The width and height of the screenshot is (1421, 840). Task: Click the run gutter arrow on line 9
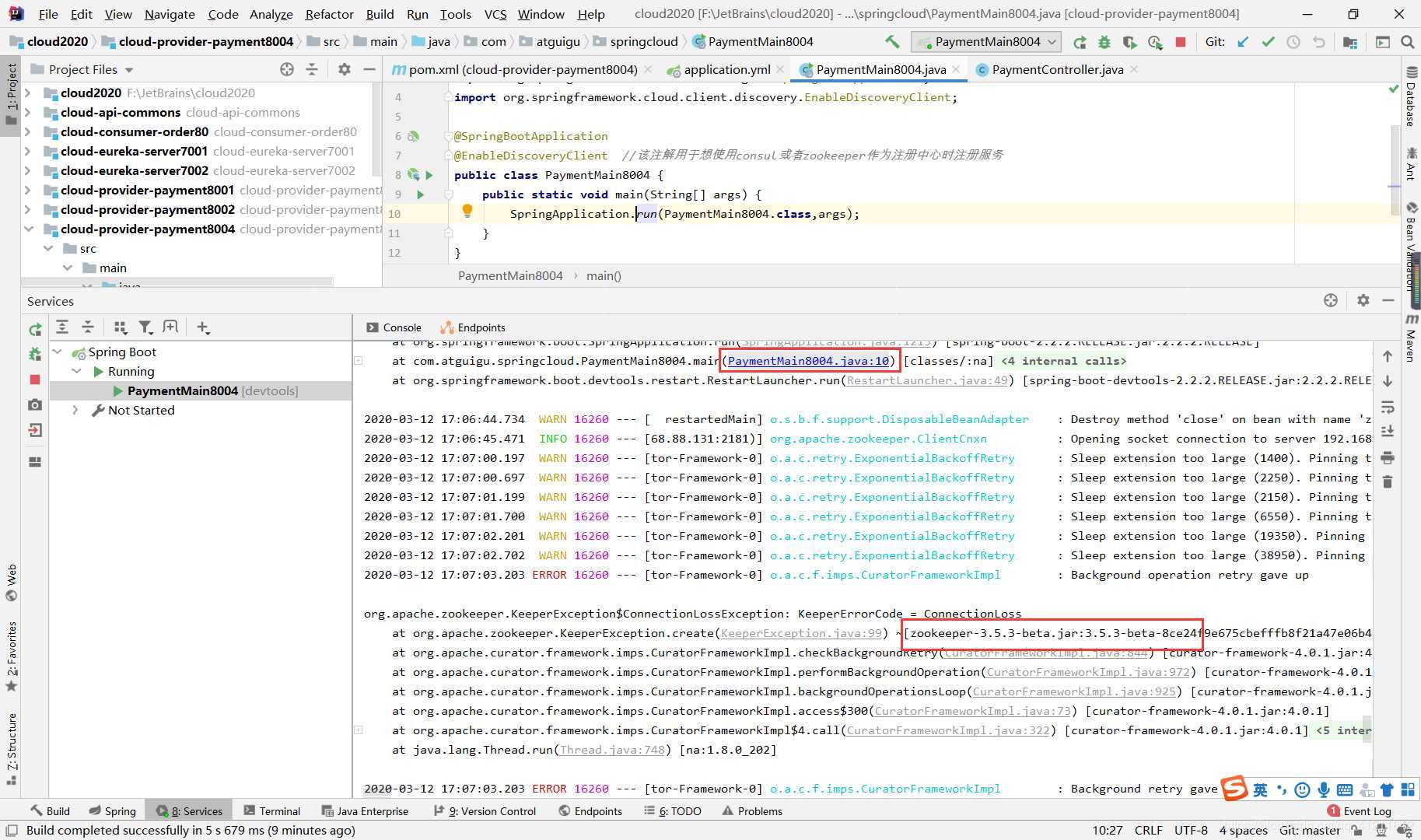pos(421,194)
